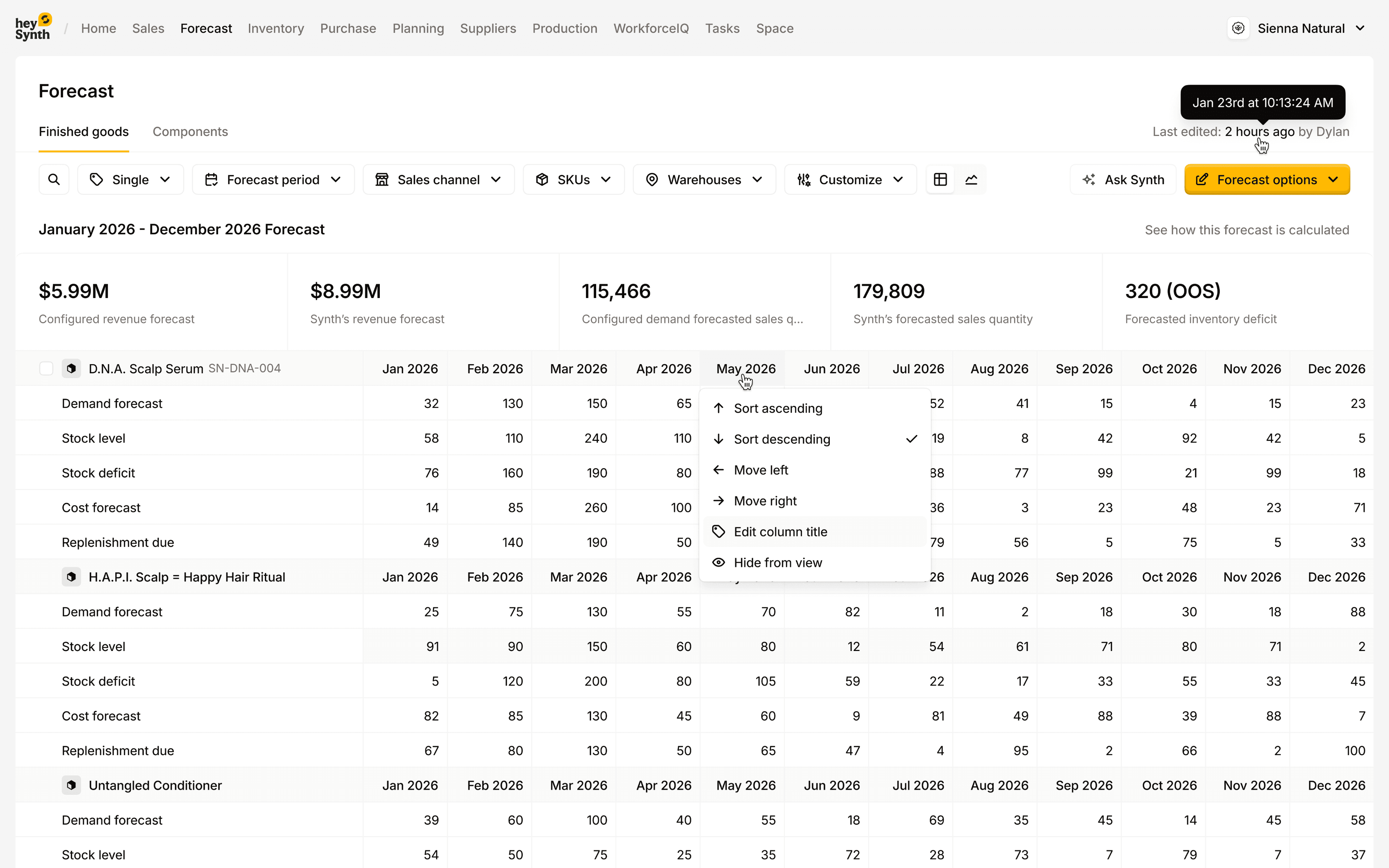The image size is (1389, 868).
Task: Click the heySynth logo
Action: 33,27
